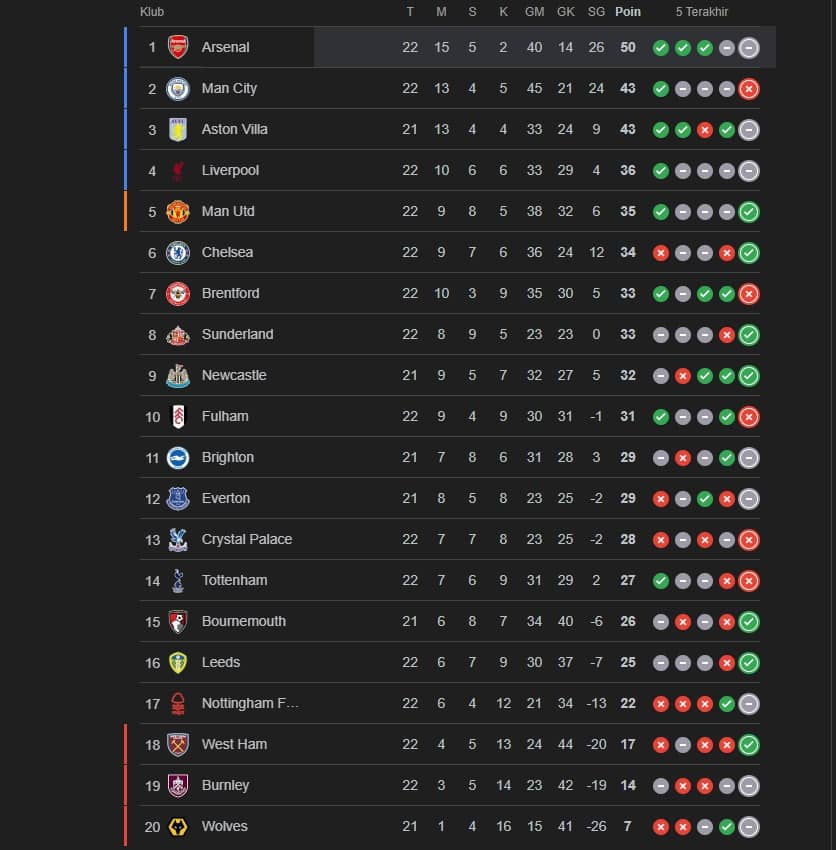This screenshot has width=836, height=850.
Task: Open the Chelsea crest icon
Action: (x=177, y=252)
